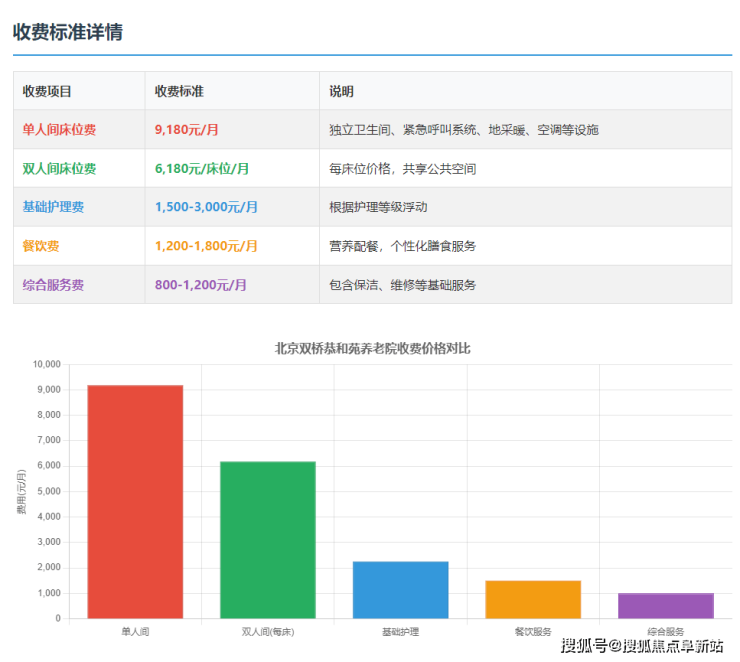The height and width of the screenshot is (662, 740).
Task: Select the 收费项目 column header
Action: tap(47, 91)
